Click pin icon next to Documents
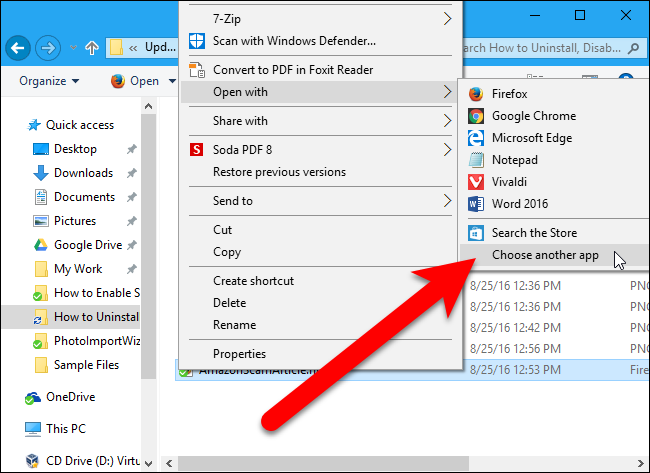 click(131, 197)
